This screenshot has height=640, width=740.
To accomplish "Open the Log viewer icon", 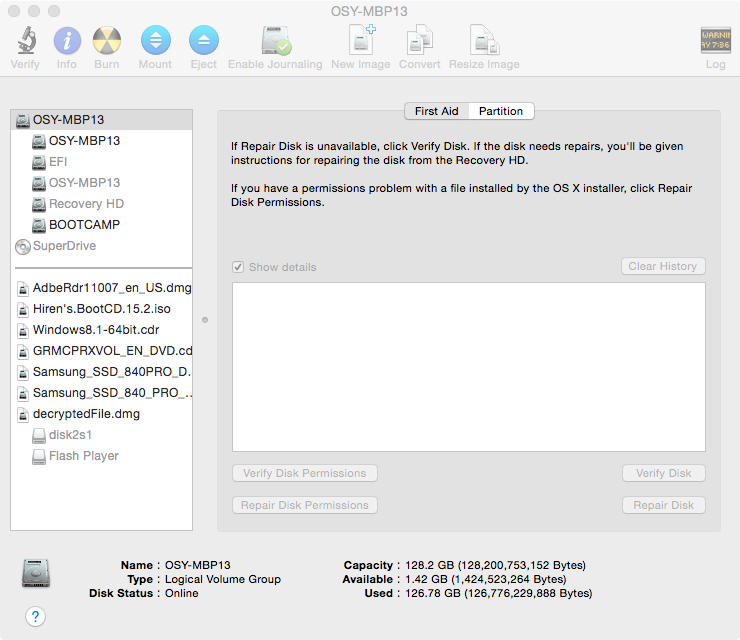I will tap(715, 41).
